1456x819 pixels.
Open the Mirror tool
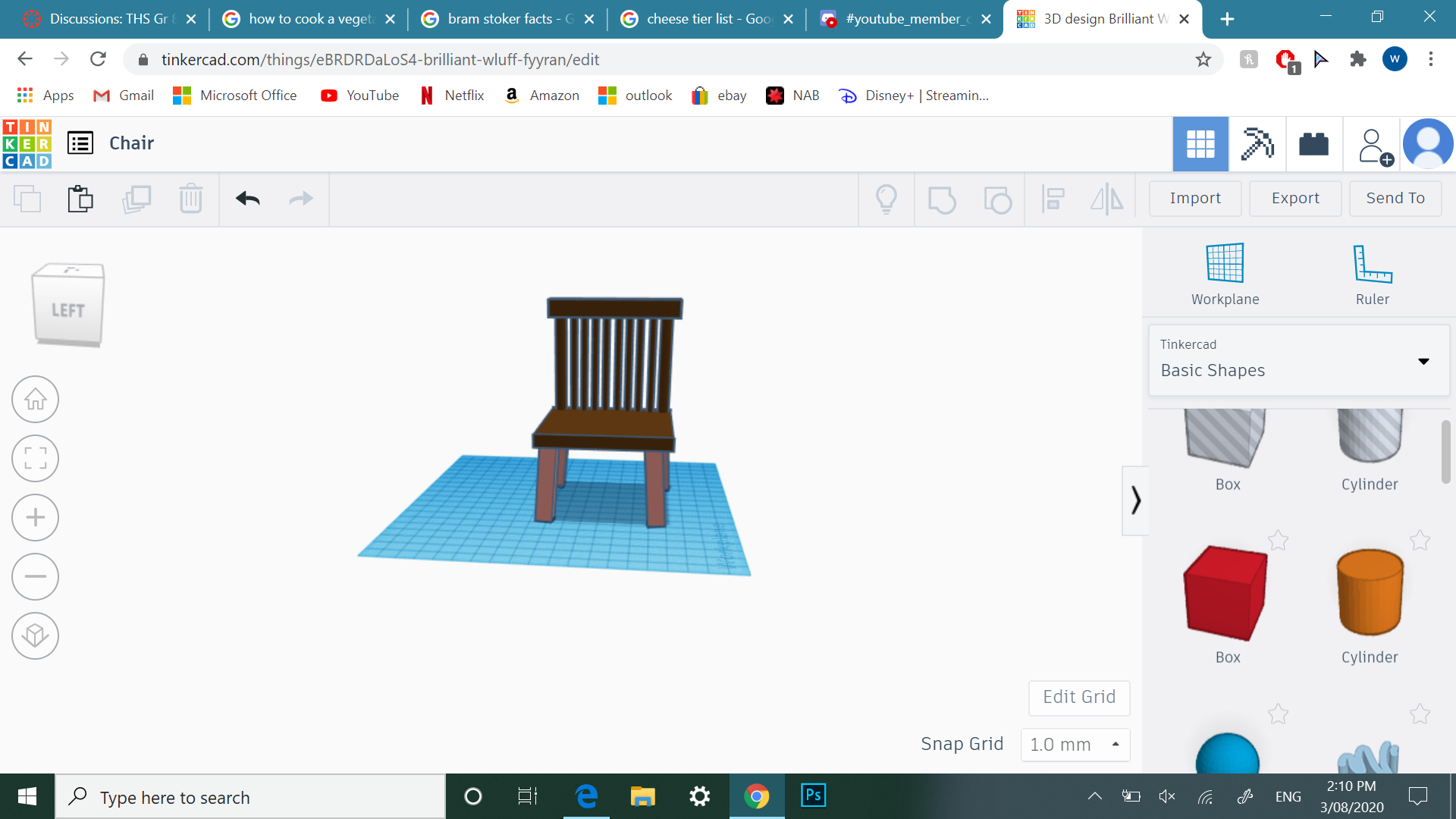pos(1107,199)
